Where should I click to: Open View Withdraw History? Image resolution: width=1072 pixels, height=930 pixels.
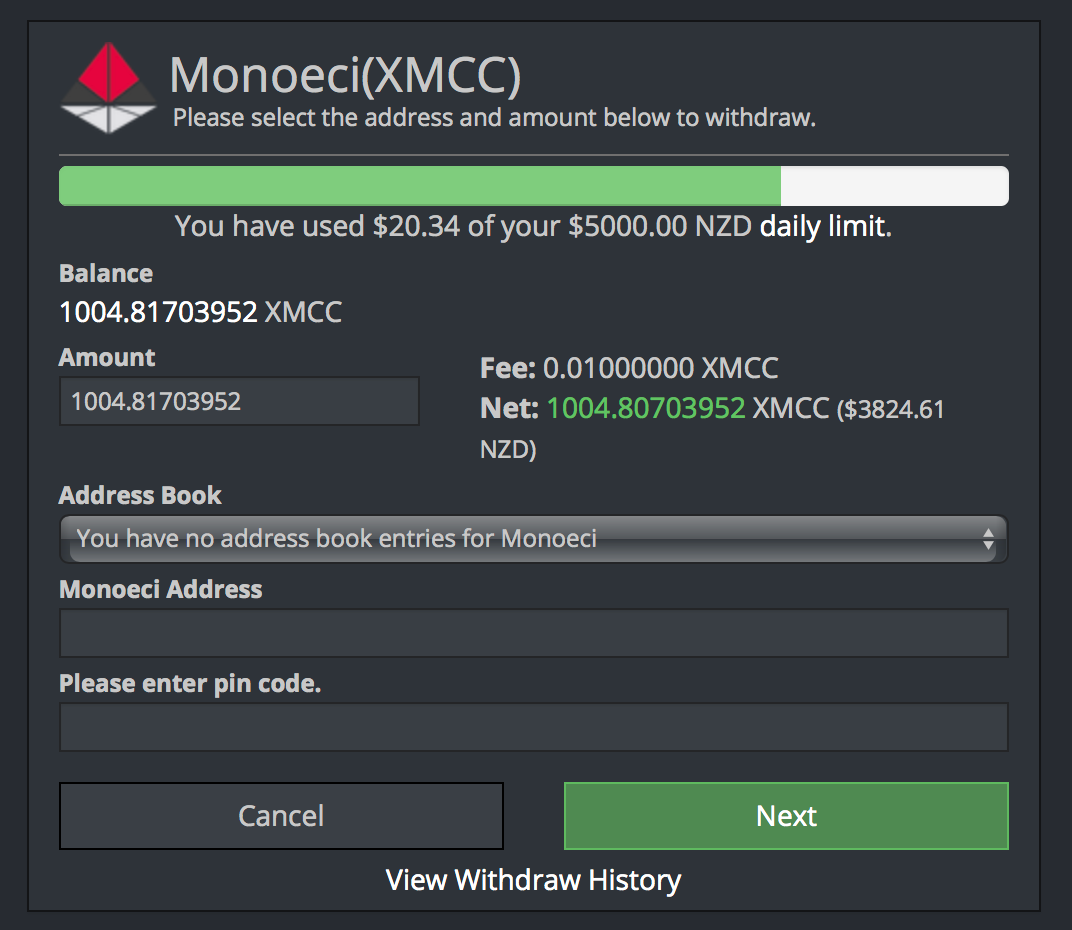click(533, 880)
